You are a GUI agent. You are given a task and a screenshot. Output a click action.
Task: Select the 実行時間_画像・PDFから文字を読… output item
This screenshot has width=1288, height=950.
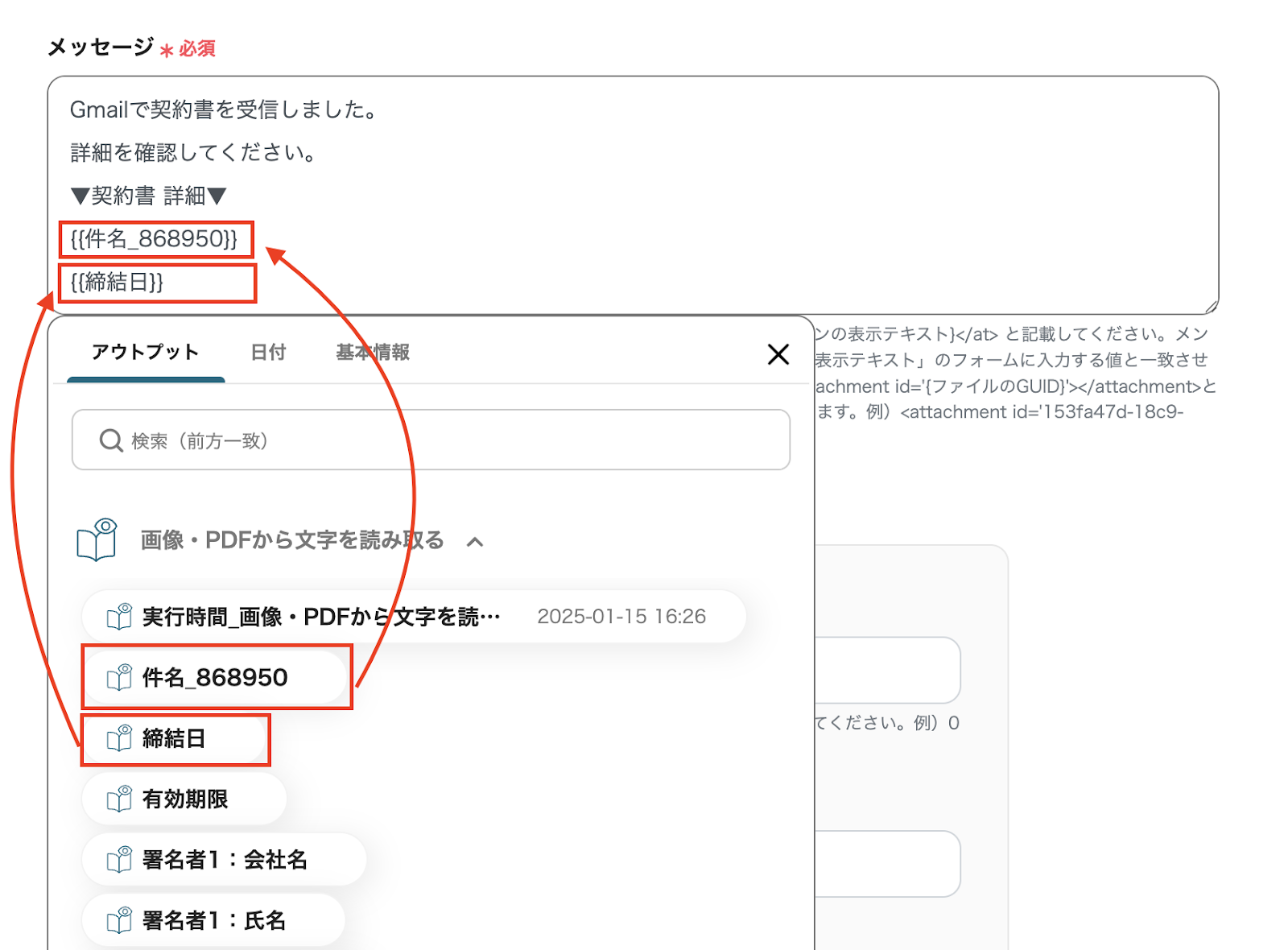pos(414,617)
